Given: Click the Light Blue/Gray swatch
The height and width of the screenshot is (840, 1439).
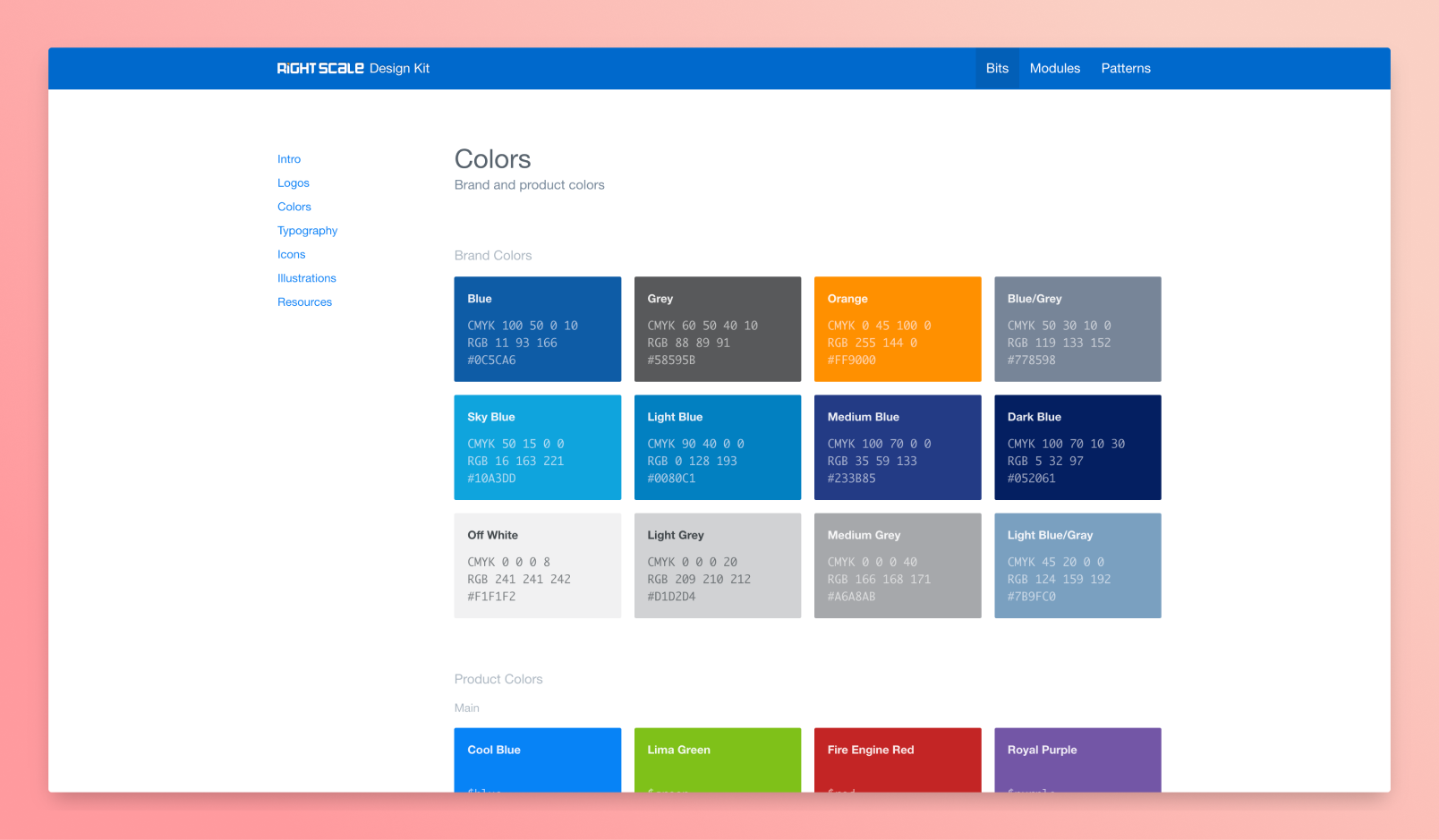Looking at the screenshot, I should tap(1077, 565).
